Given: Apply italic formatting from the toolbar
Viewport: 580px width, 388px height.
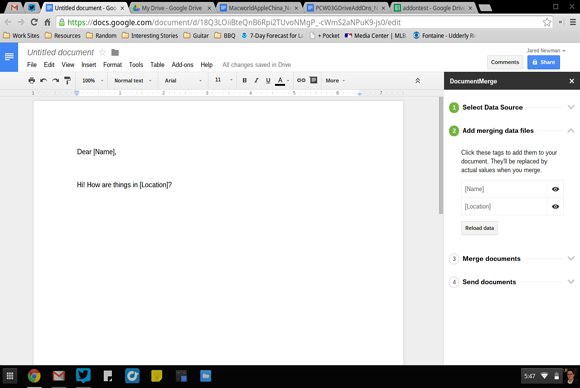Looking at the screenshot, I should [256, 80].
